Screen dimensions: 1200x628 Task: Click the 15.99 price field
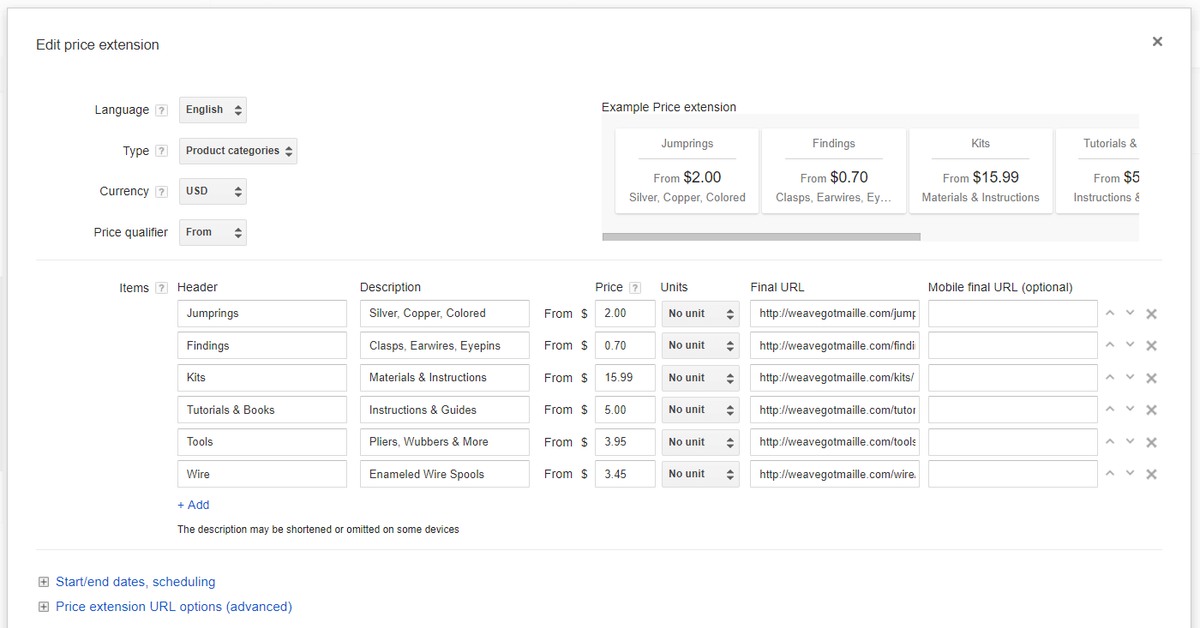625,378
